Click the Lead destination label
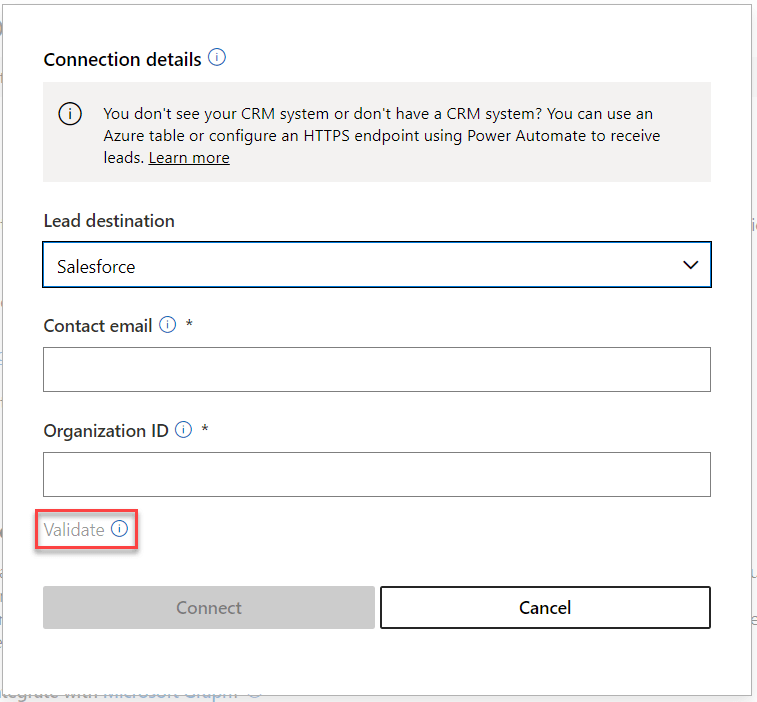The height and width of the screenshot is (702, 757). pyautogui.click(x=109, y=221)
